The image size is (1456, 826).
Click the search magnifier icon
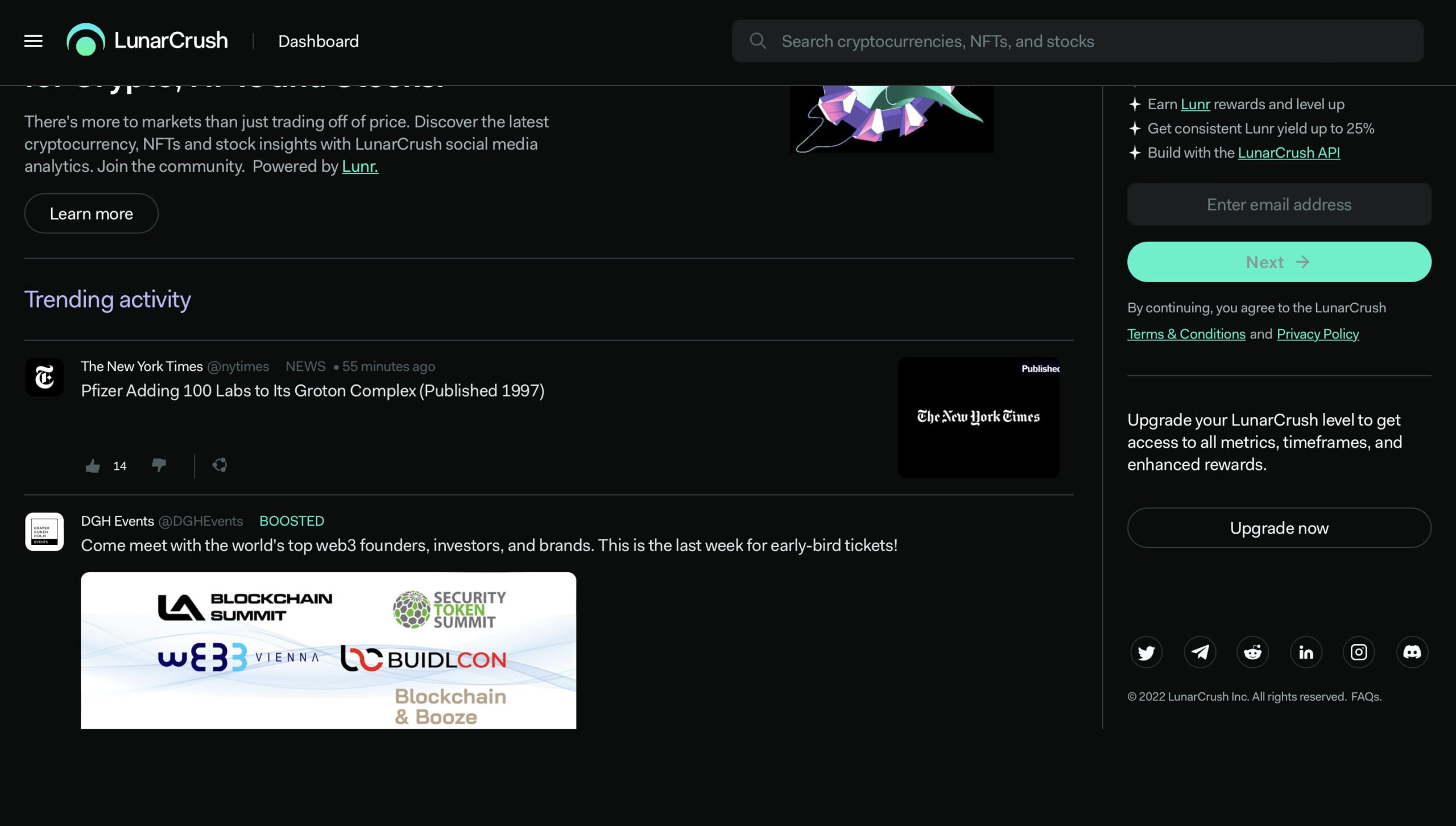coord(758,40)
